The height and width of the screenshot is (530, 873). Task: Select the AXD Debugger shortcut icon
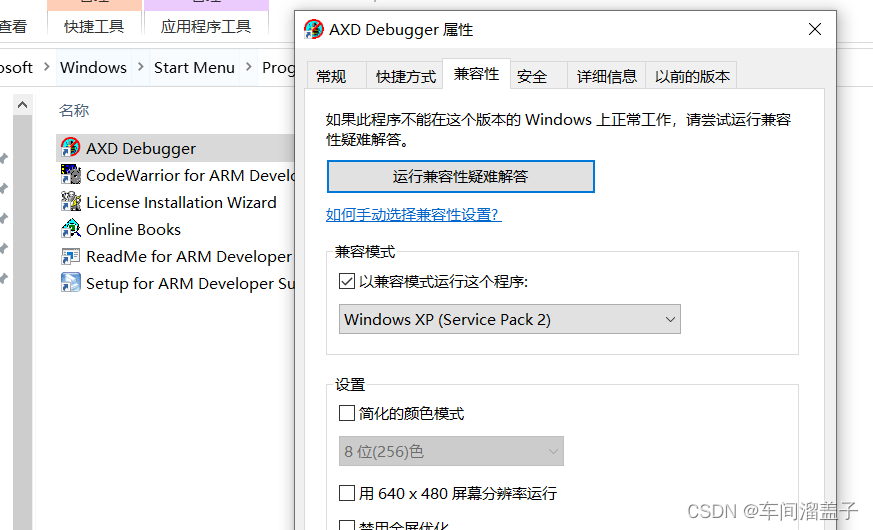(71, 148)
